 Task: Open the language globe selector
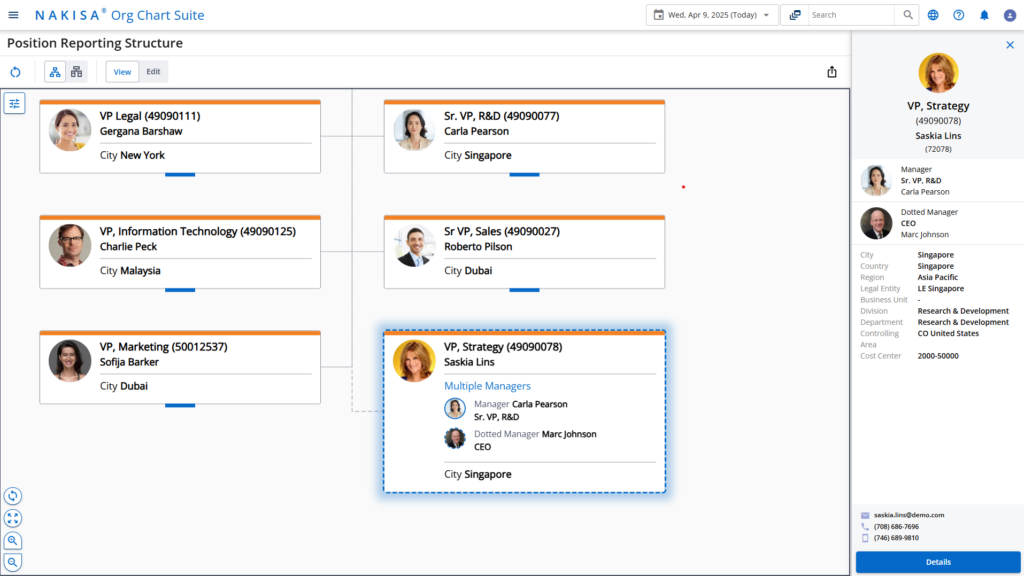933,14
